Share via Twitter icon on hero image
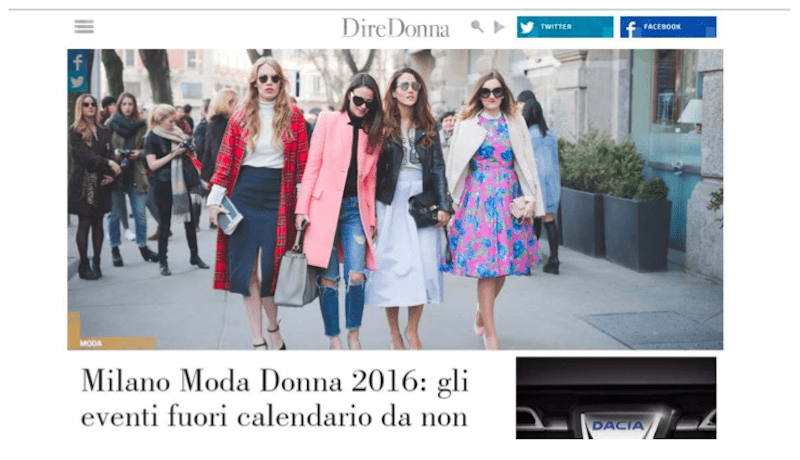Viewport: 800px width, 460px height. [78, 82]
